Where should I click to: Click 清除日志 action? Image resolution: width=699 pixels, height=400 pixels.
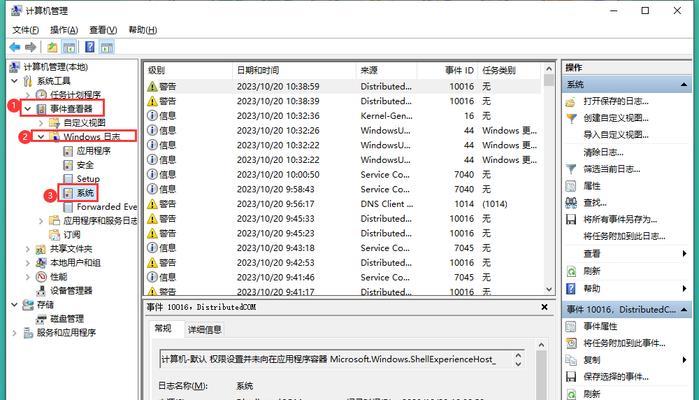click(603, 152)
